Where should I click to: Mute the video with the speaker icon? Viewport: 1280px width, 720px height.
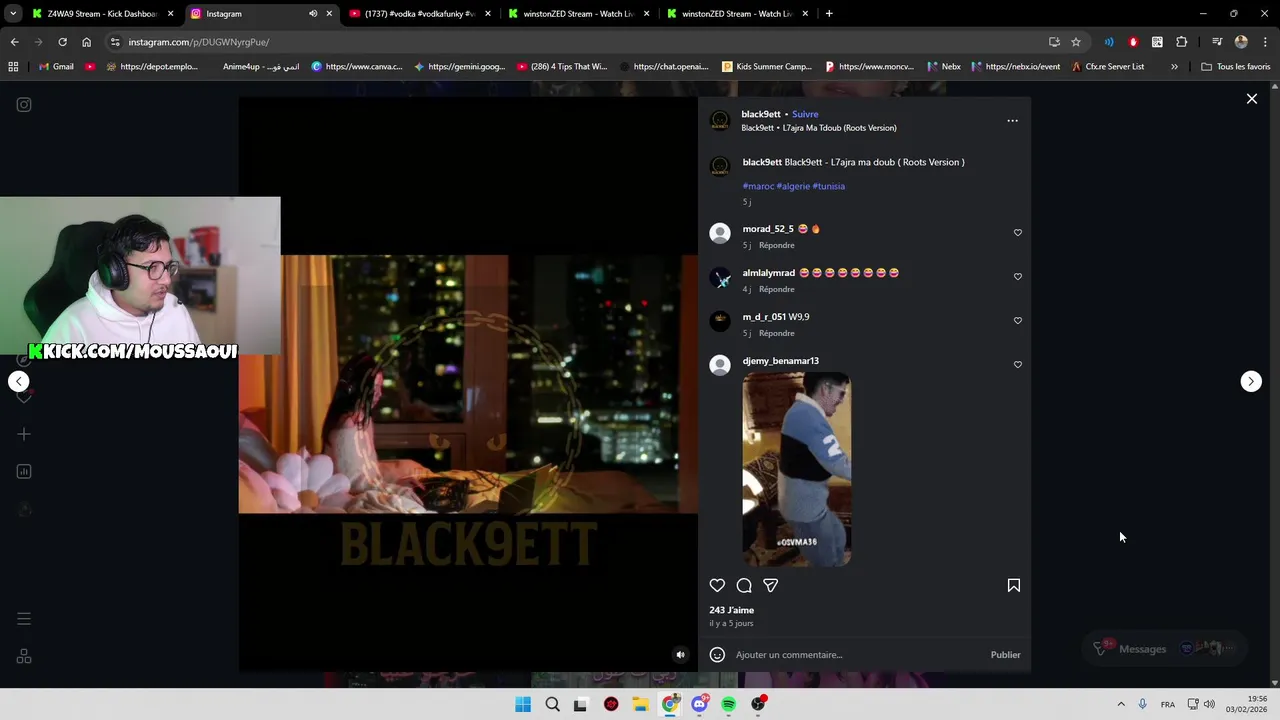click(x=680, y=655)
